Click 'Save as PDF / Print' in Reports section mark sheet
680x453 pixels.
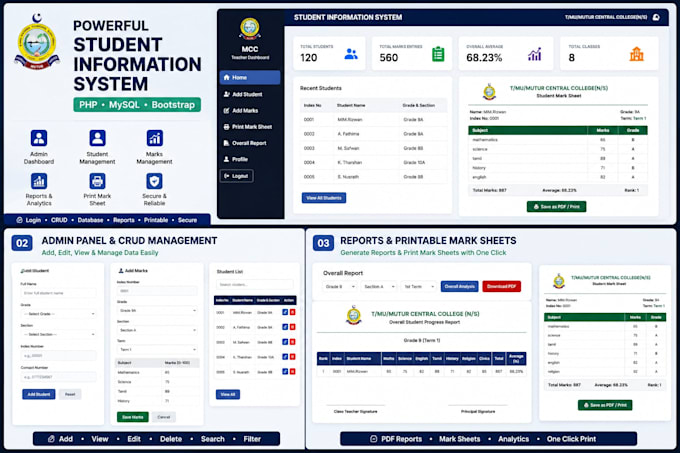click(x=605, y=405)
